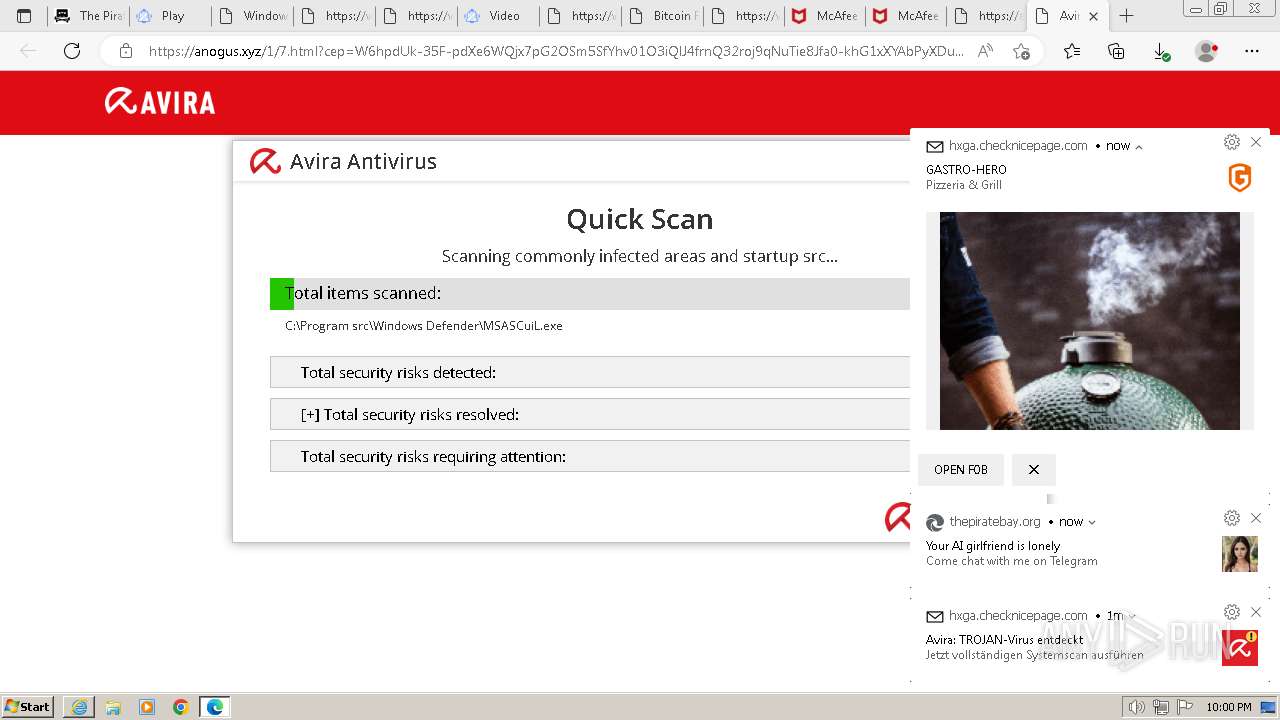1280x720 pixels.
Task: Click the 'Quick Scan' heading
Action: pyautogui.click(x=640, y=219)
